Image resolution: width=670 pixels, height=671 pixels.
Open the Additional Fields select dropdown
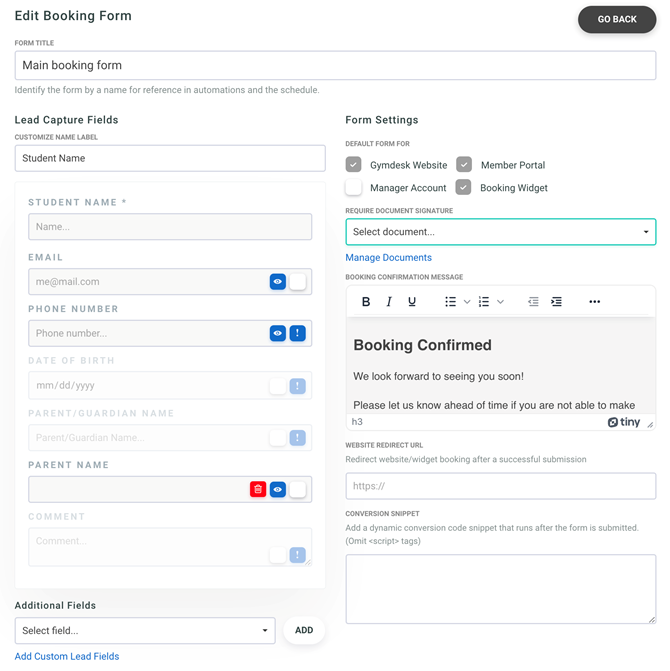click(x=145, y=631)
